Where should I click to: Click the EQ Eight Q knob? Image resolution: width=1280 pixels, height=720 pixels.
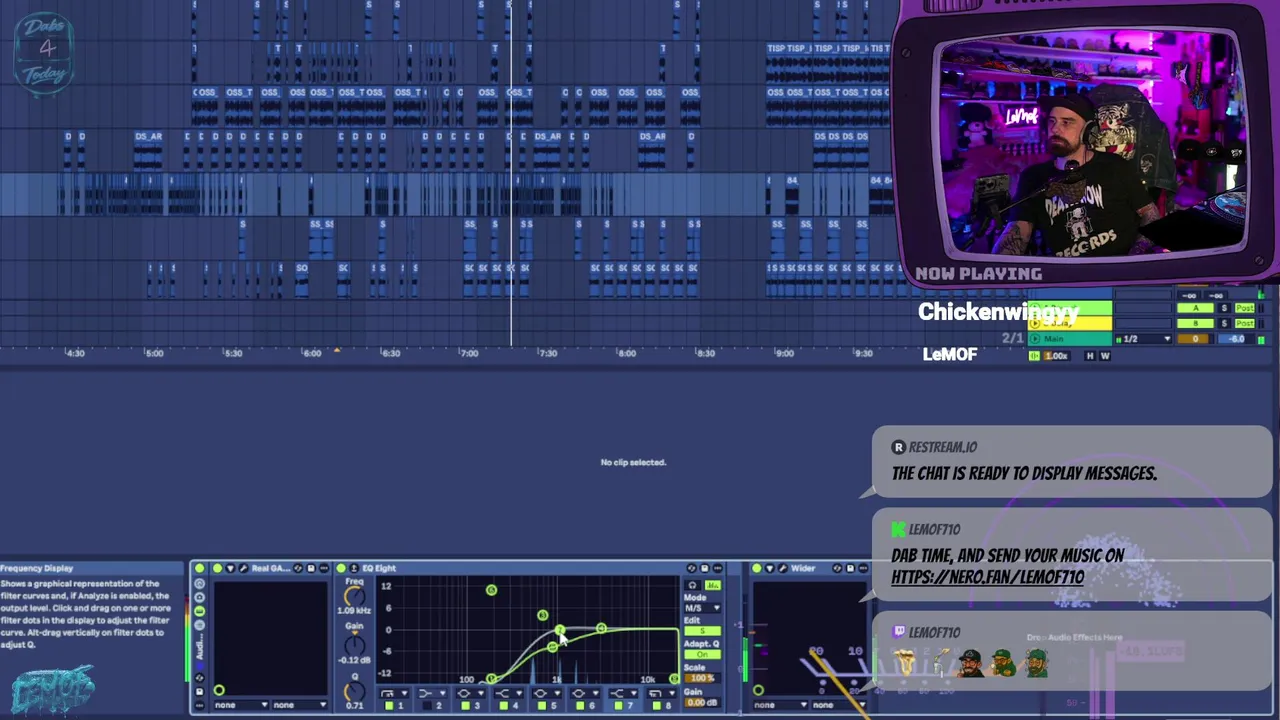point(355,691)
